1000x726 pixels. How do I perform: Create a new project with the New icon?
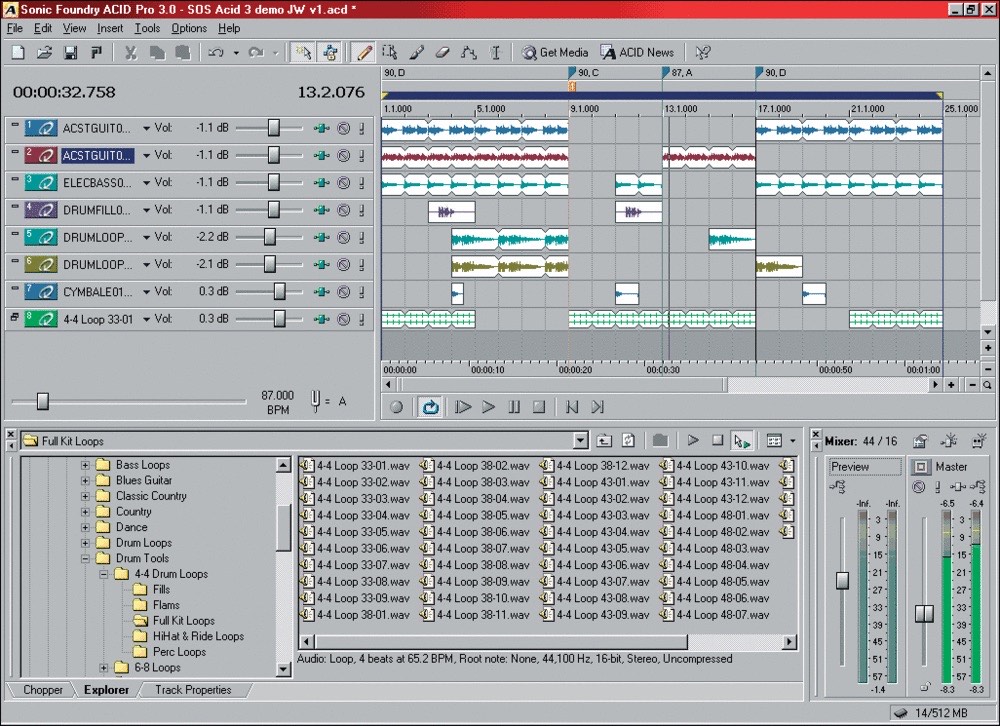click(x=18, y=52)
